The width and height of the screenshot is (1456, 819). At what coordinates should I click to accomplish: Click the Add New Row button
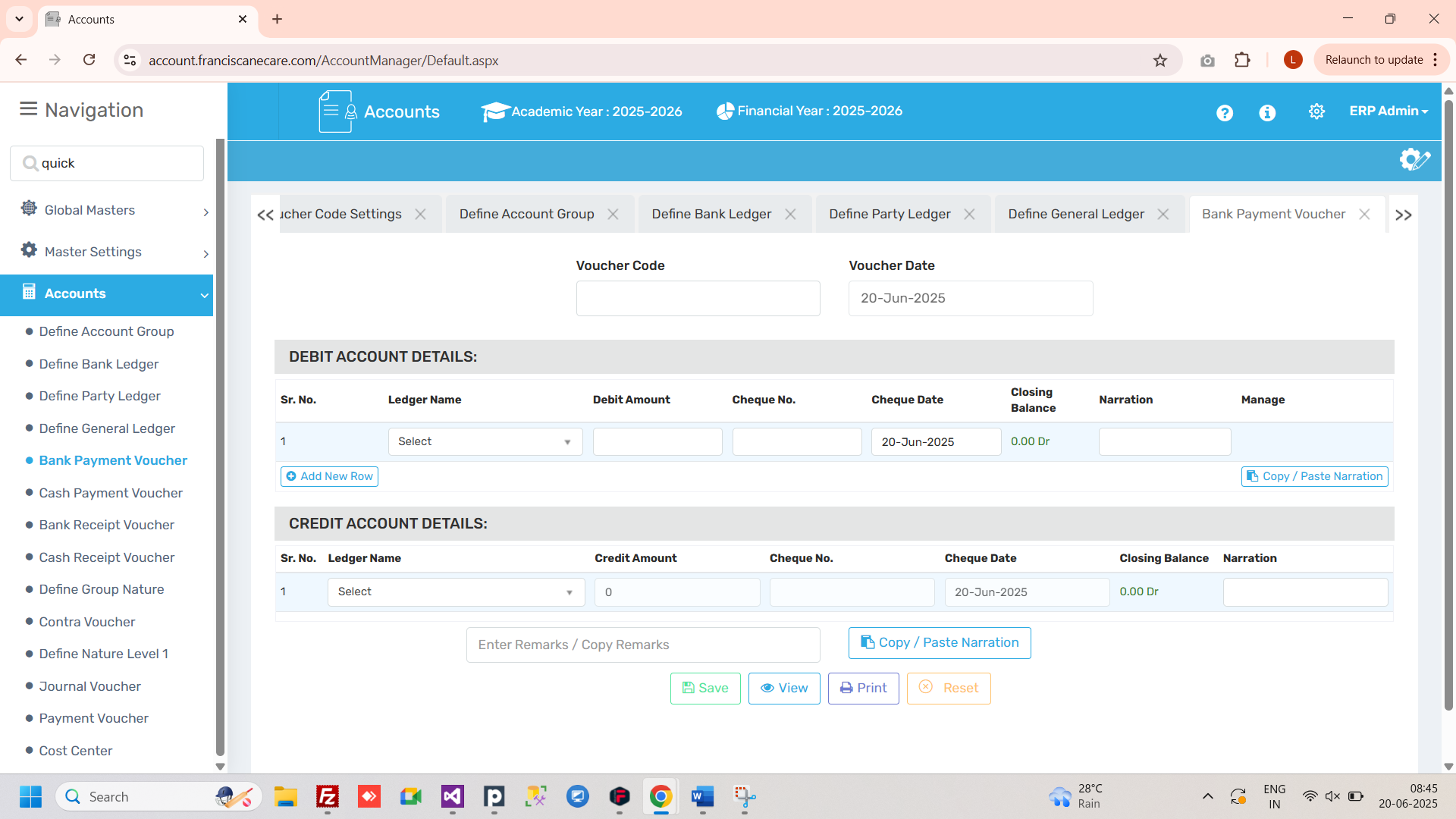point(329,476)
